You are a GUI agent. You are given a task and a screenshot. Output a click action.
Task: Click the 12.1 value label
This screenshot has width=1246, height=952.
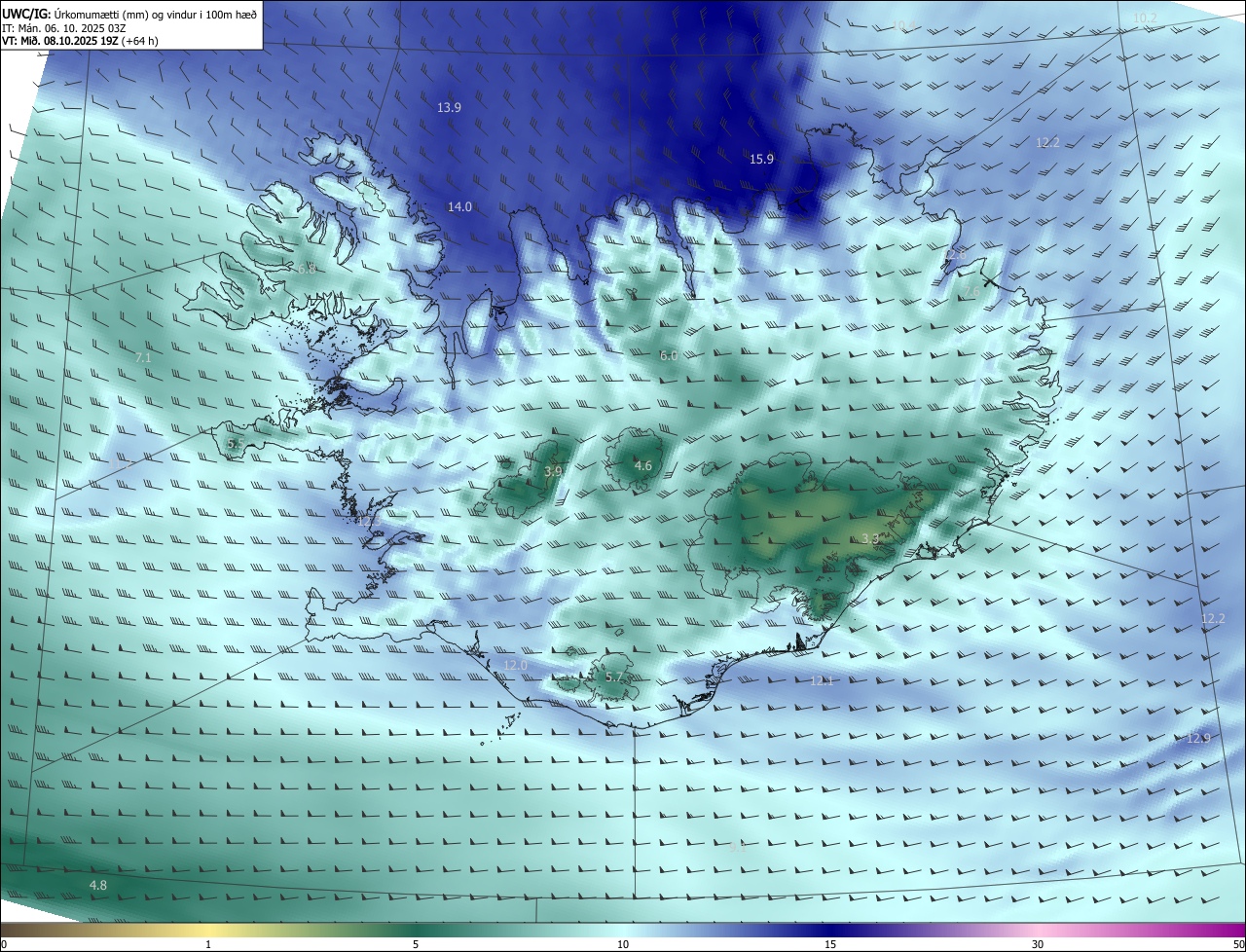coord(822,681)
